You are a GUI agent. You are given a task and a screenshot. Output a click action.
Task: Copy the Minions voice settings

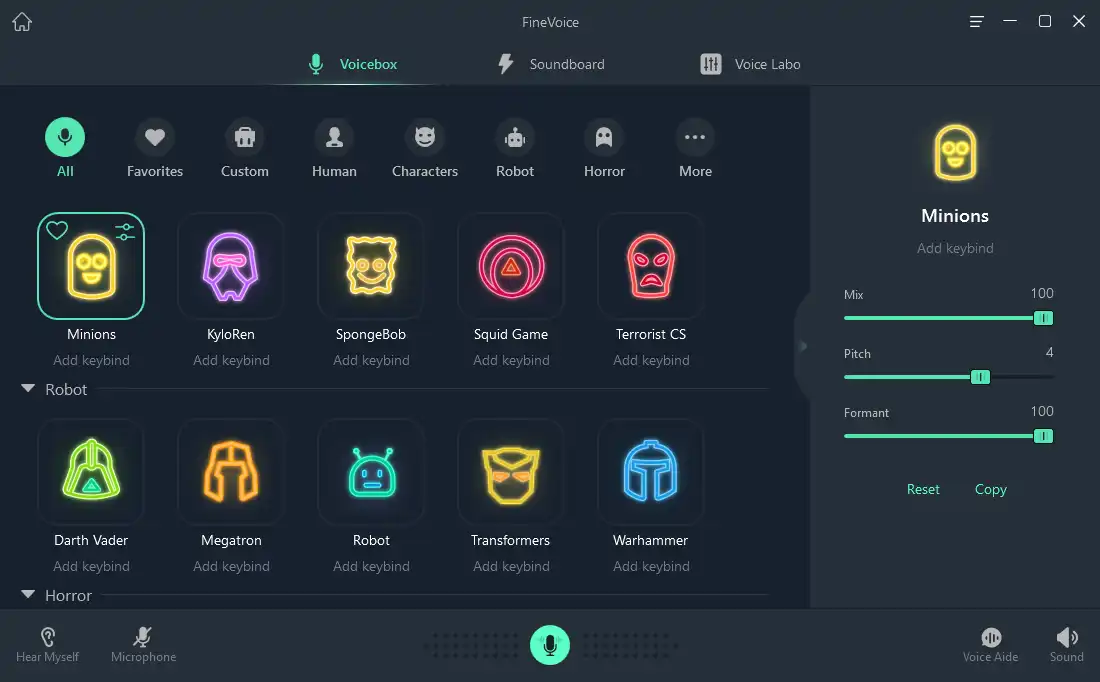(991, 489)
